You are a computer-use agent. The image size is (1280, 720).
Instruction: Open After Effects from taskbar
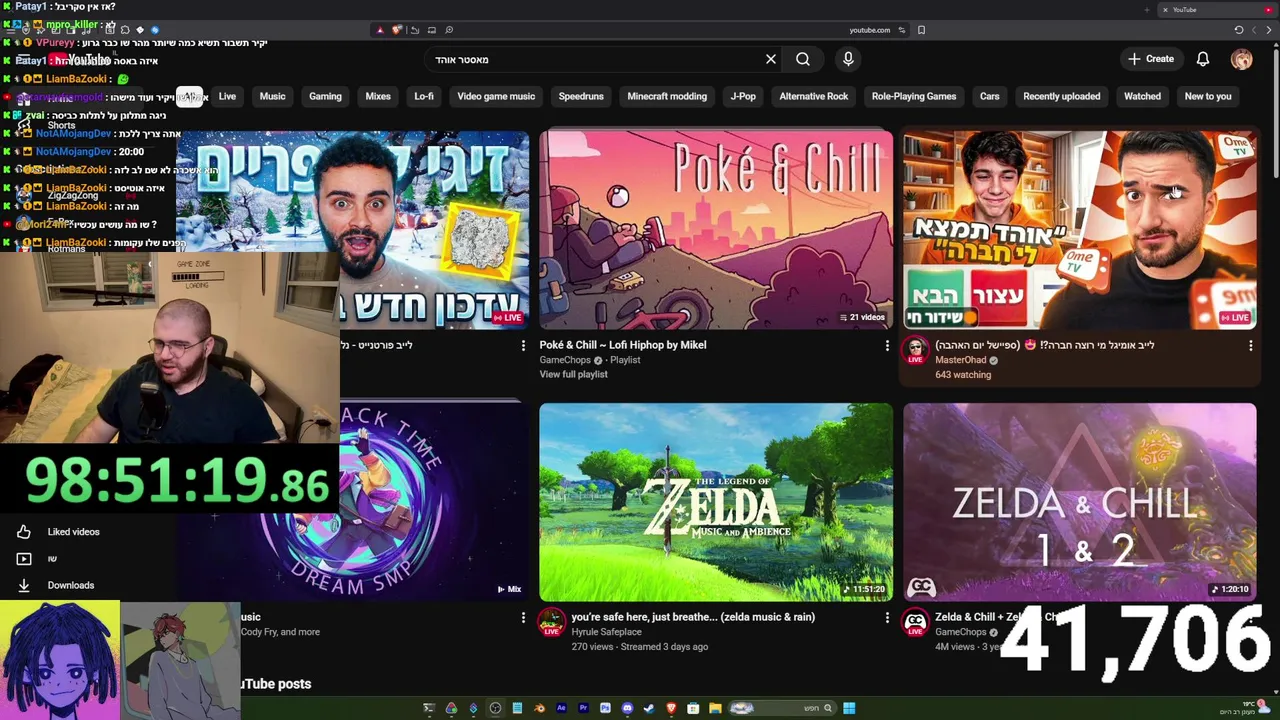[x=561, y=708]
